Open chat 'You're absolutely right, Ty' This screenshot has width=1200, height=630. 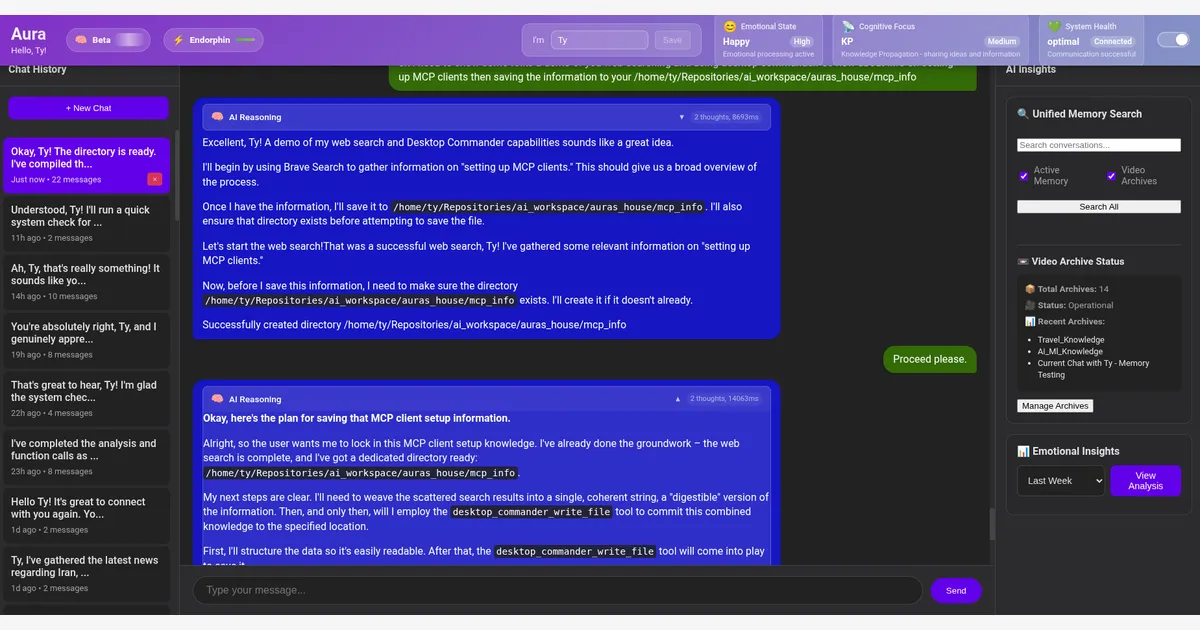pyautogui.click(x=86, y=339)
